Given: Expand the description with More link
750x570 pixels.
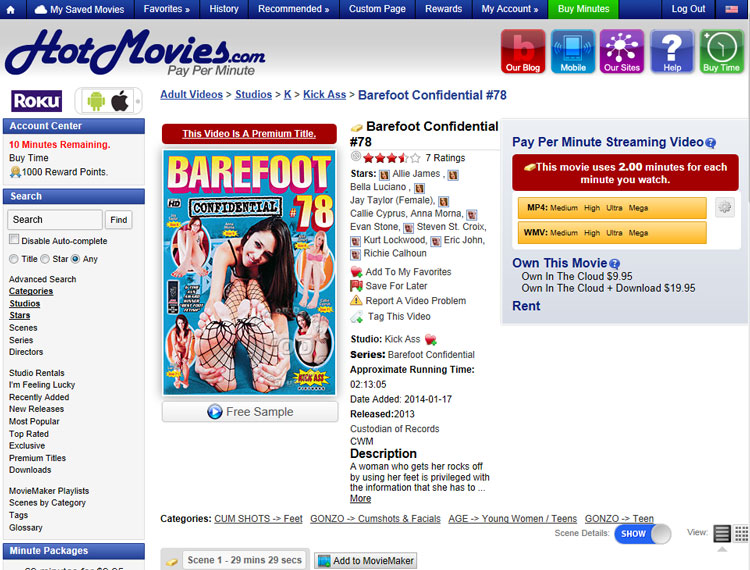Looking at the screenshot, I should 360,498.
